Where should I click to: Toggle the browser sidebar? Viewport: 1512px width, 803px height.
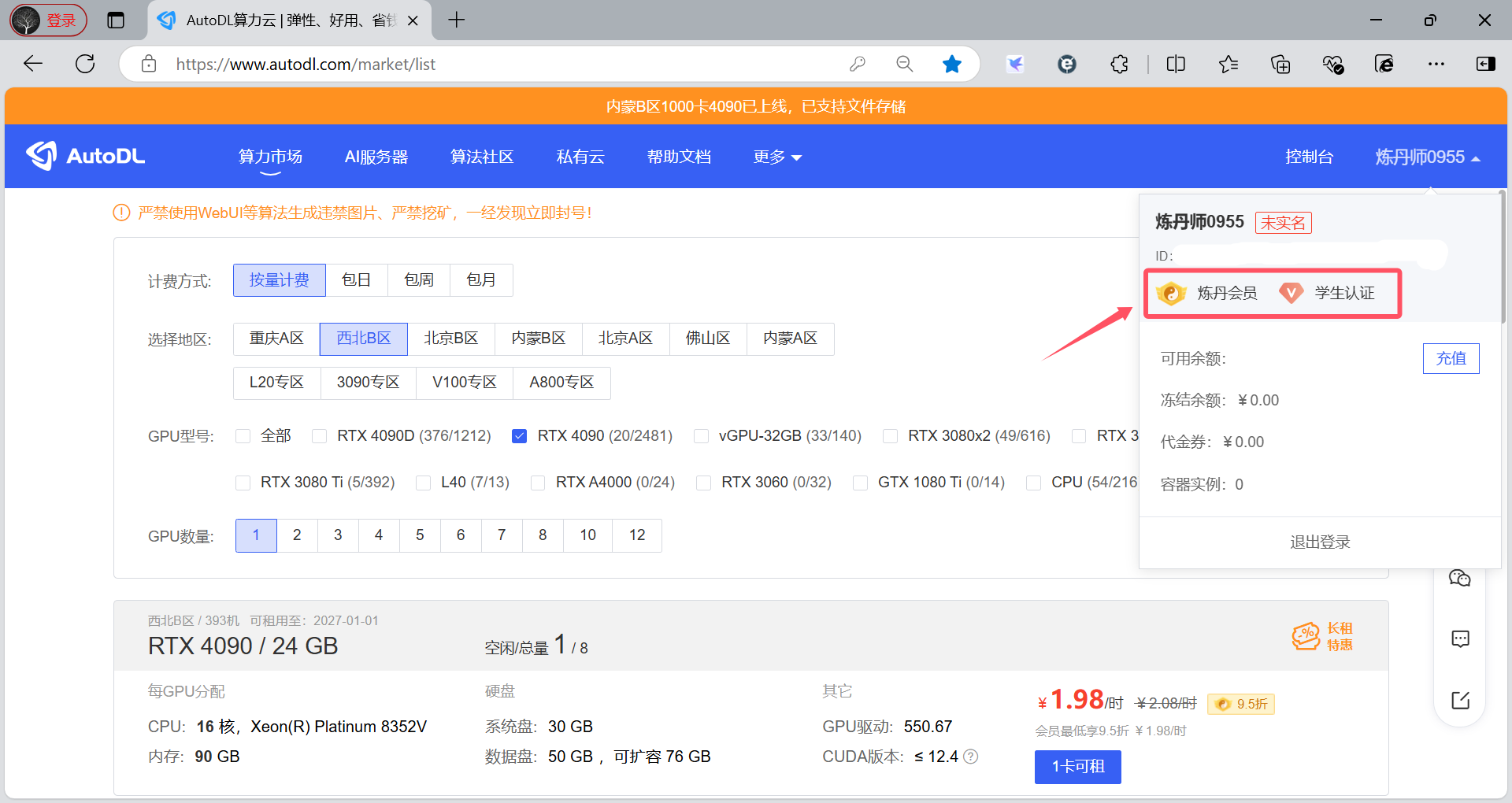tap(1485, 64)
